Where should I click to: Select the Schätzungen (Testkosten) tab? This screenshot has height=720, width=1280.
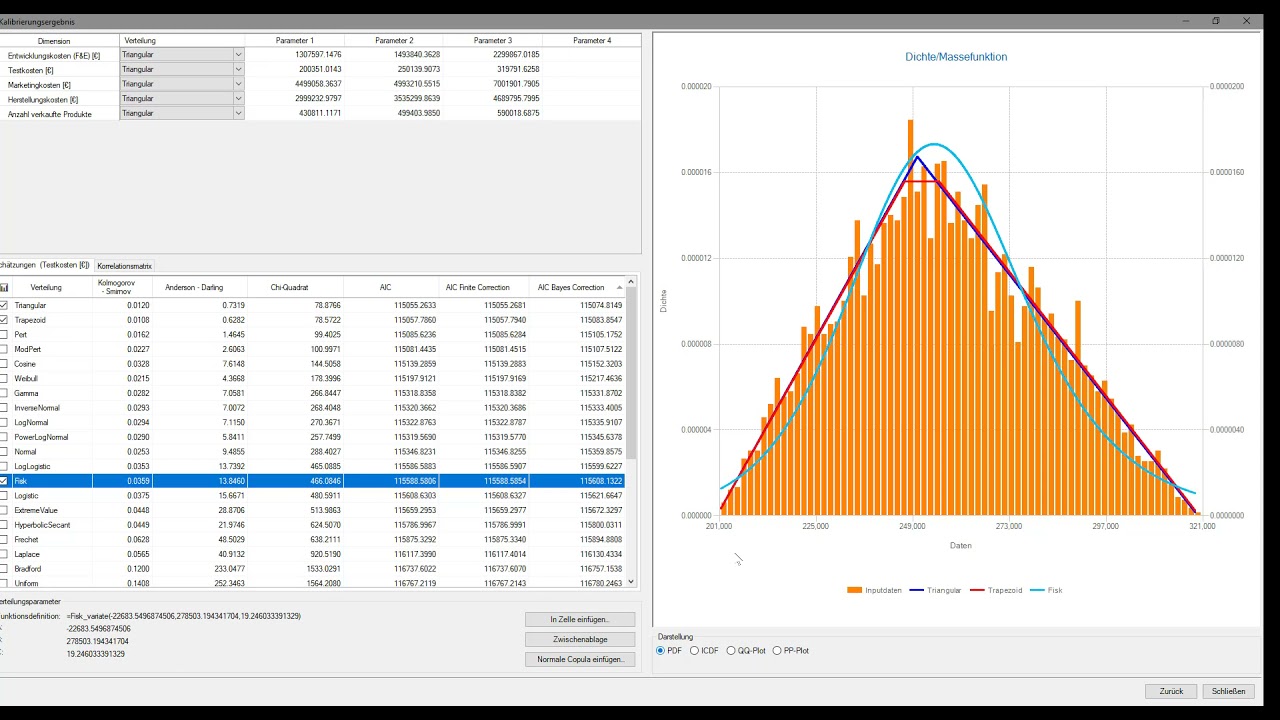(45, 265)
